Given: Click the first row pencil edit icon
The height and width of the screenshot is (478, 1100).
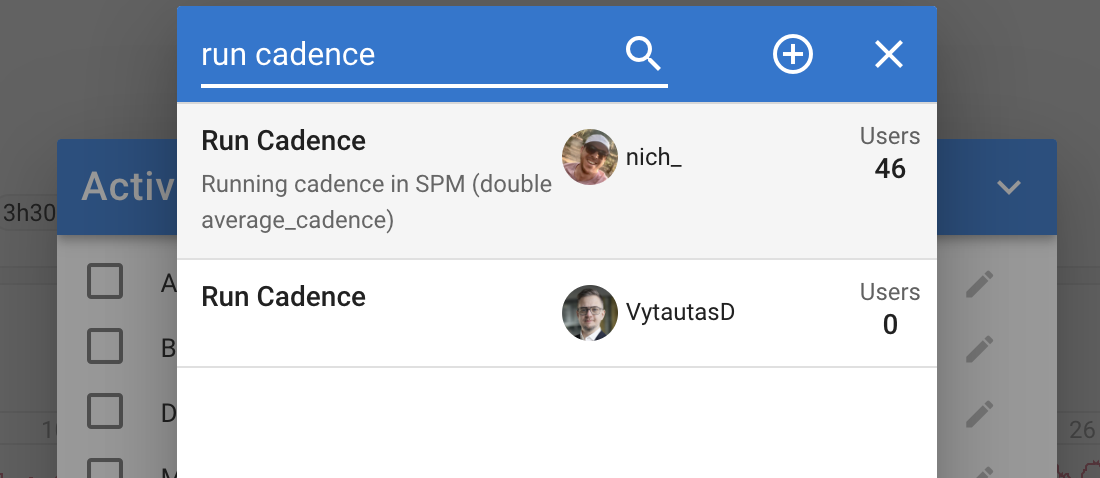Looking at the screenshot, I should [979, 284].
